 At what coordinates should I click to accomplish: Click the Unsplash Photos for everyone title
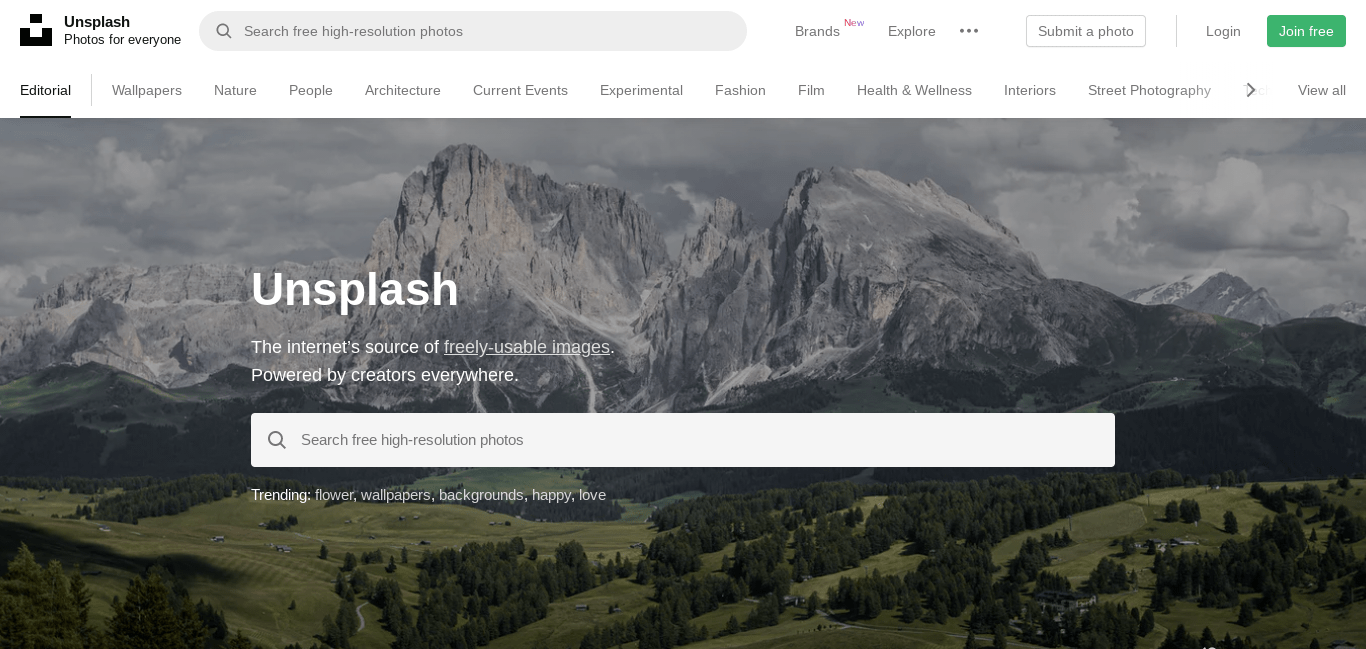click(x=122, y=30)
